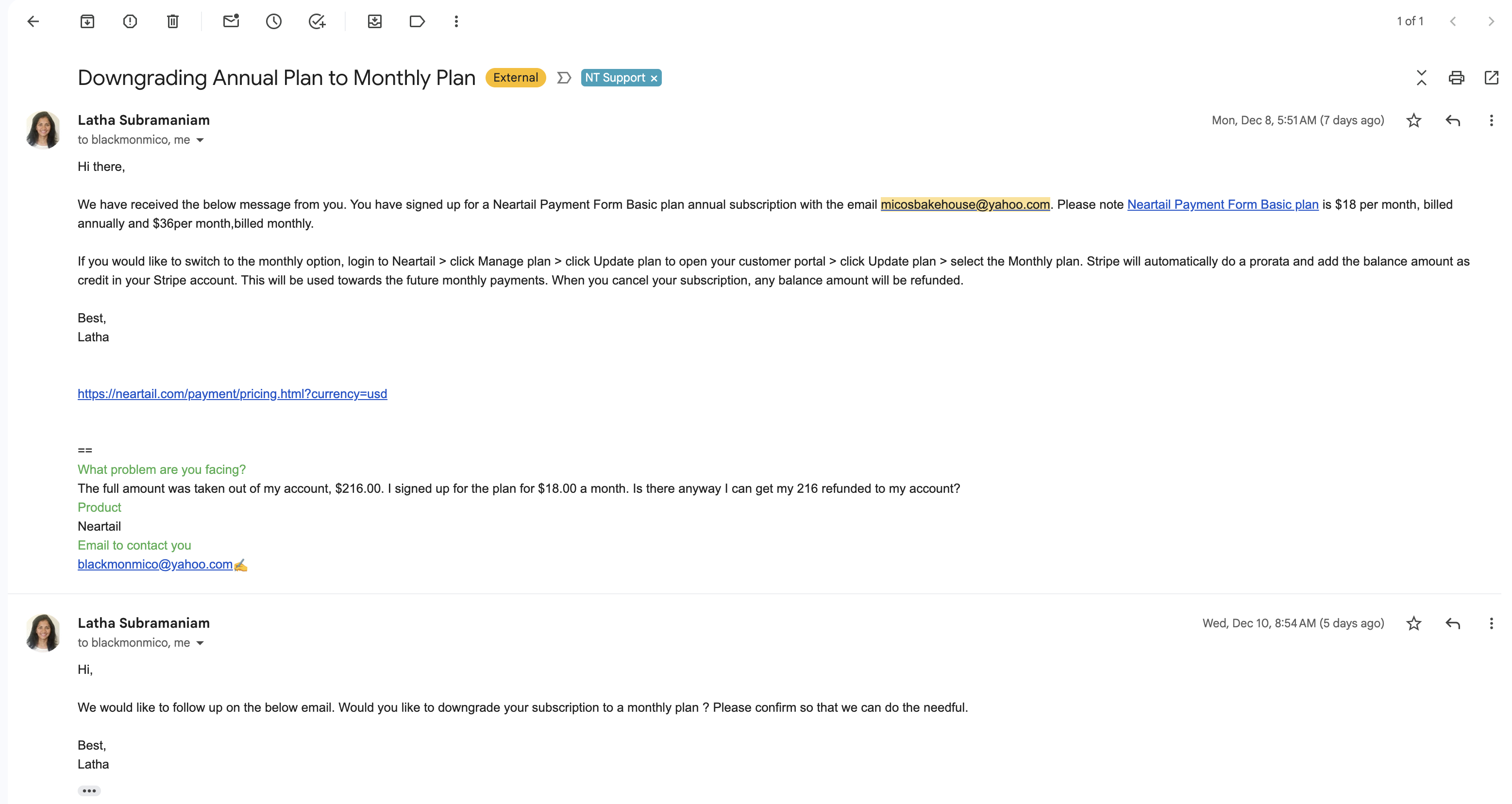Star the Dec 8 message
The width and height of the screenshot is (1512, 804).
click(1414, 120)
